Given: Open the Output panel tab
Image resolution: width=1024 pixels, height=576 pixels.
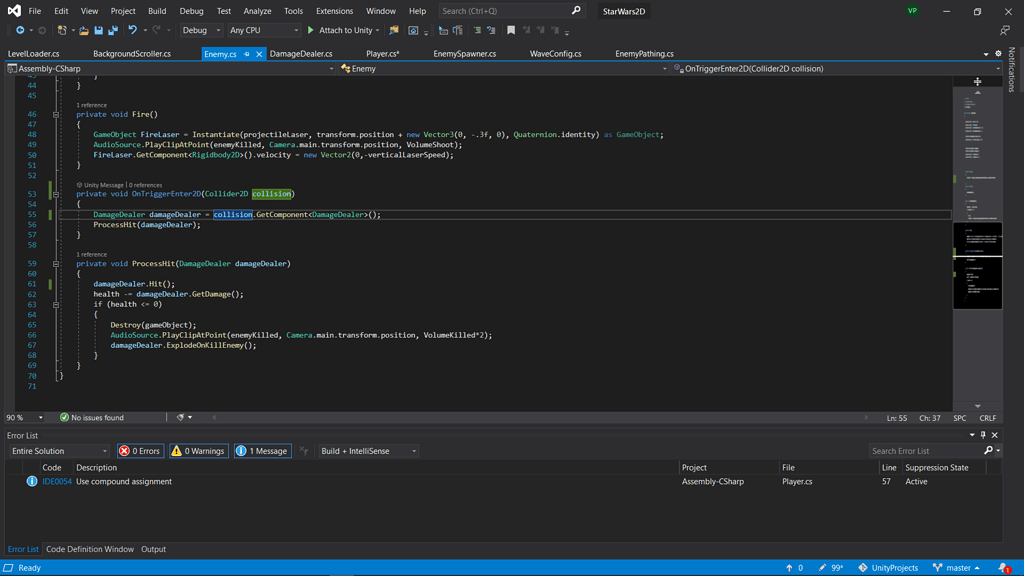Looking at the screenshot, I should coord(153,549).
